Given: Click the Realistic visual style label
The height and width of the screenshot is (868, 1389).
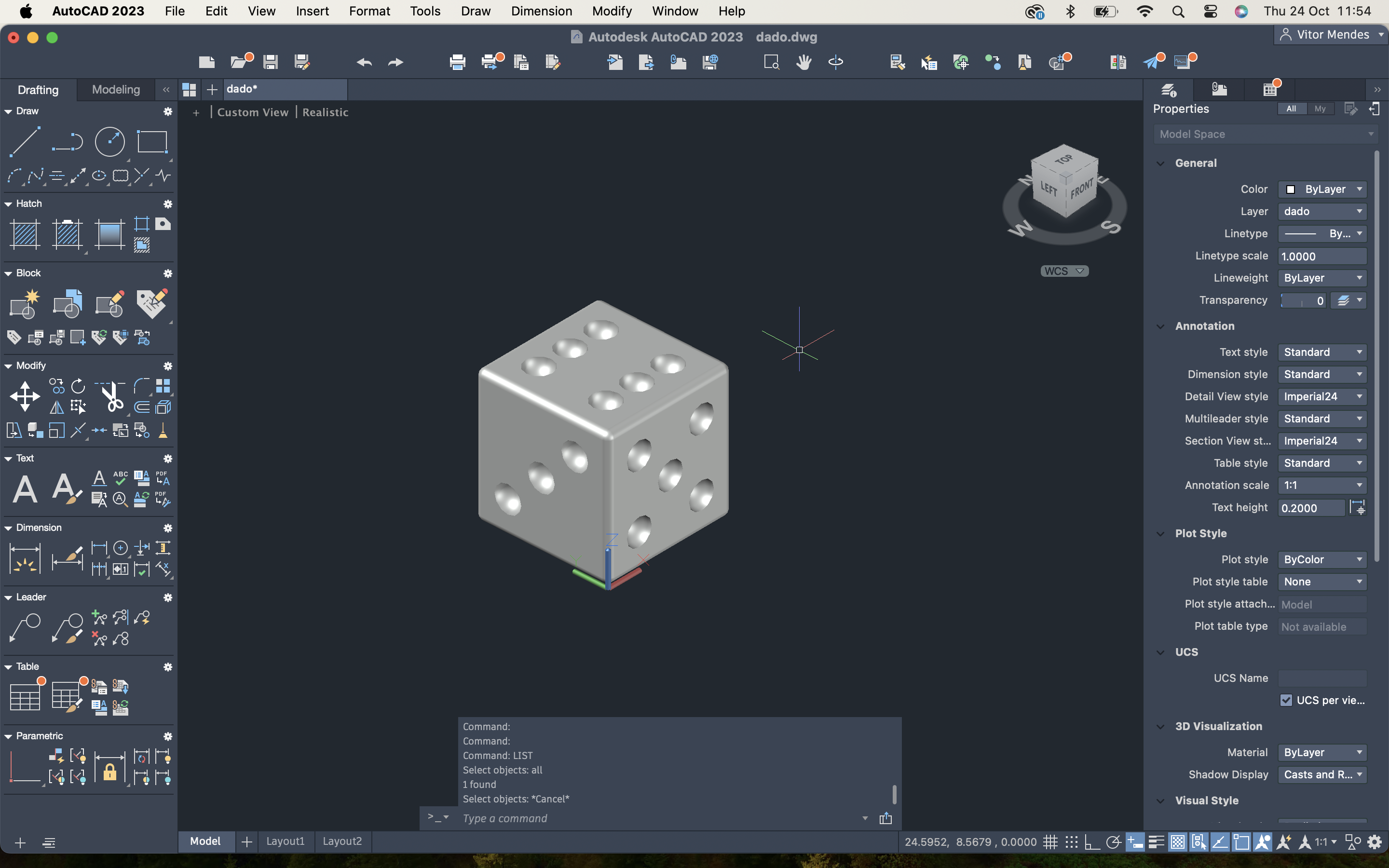Looking at the screenshot, I should coord(326,112).
